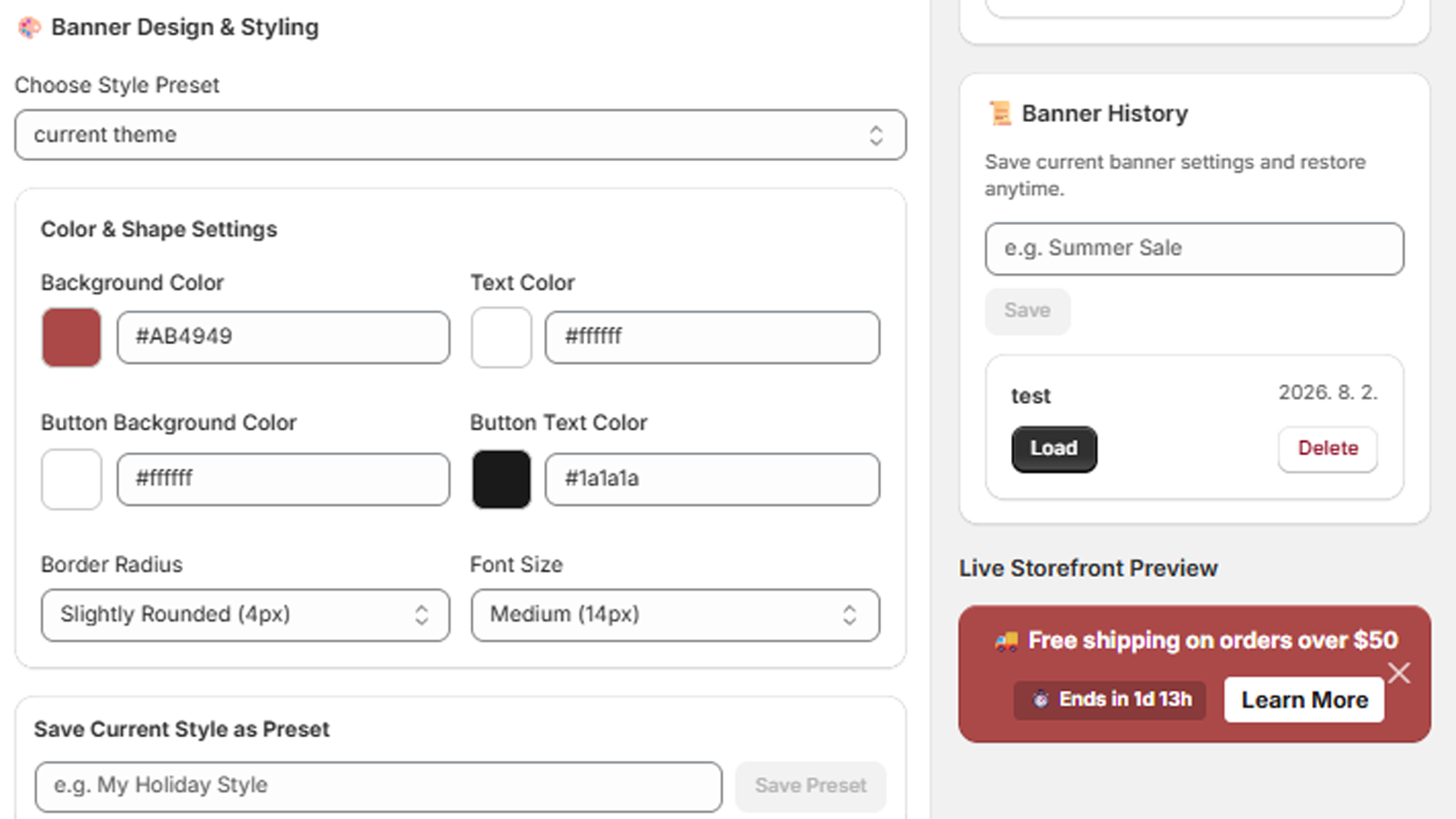Click the red Background Color swatch
This screenshot has height=819, width=1456.
point(71,338)
